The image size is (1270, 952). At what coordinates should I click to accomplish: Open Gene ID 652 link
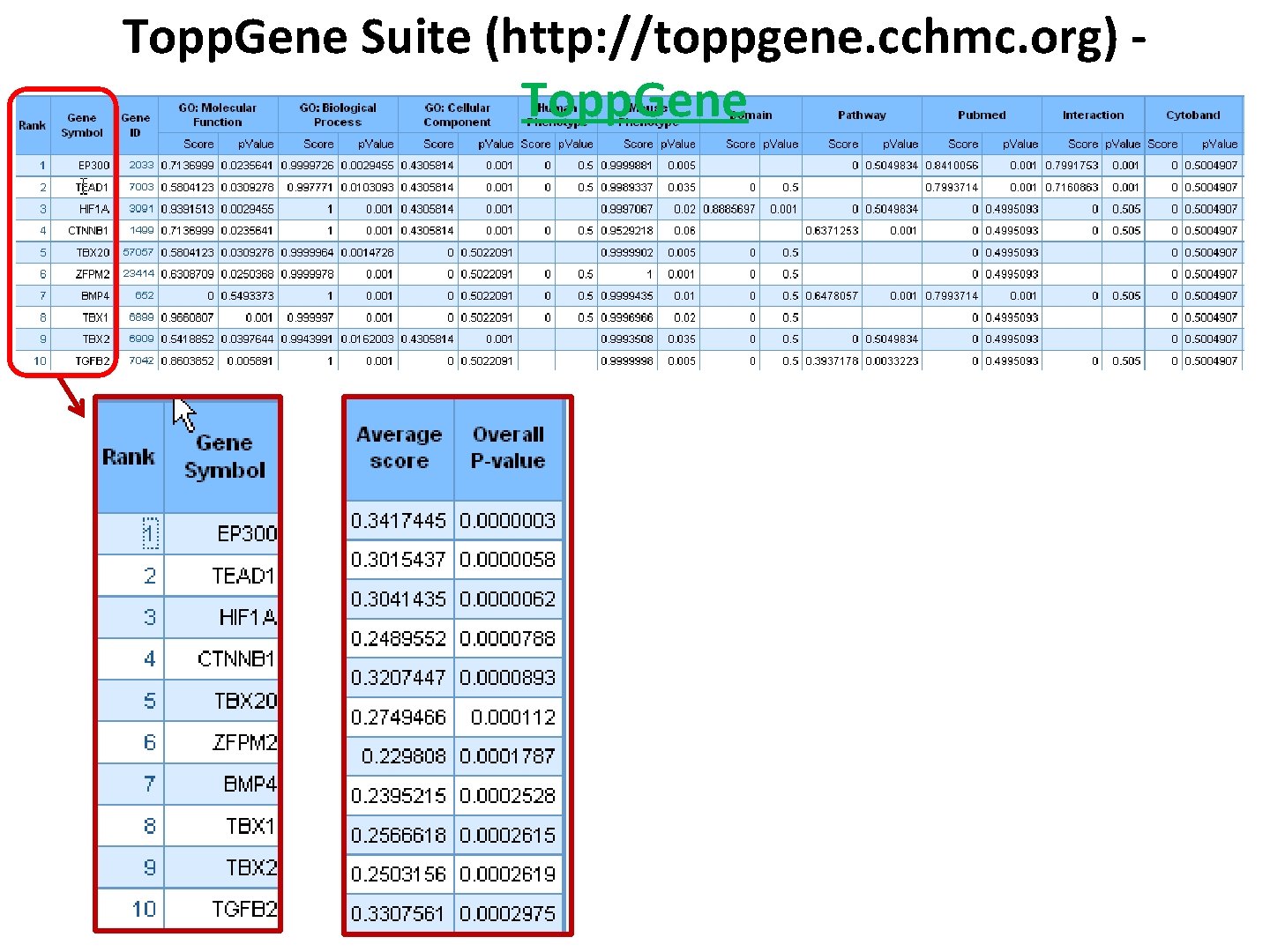click(x=145, y=295)
